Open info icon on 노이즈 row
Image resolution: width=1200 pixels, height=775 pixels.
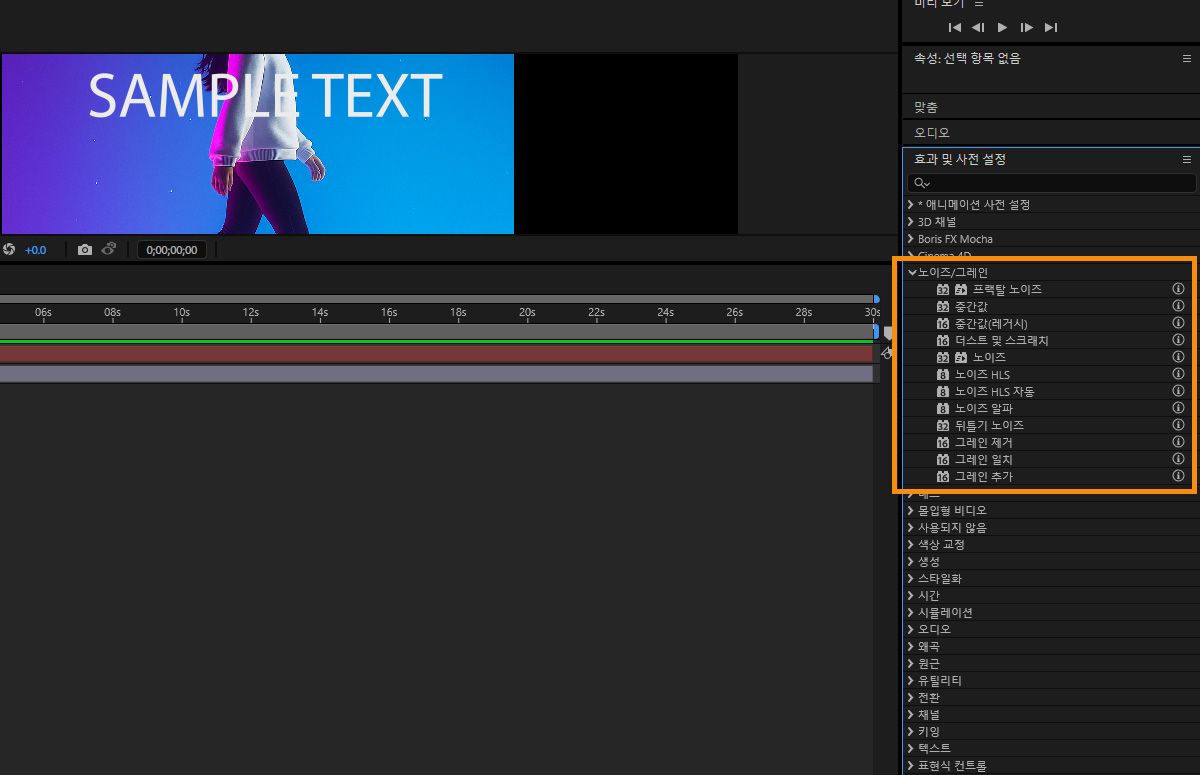click(x=1178, y=357)
